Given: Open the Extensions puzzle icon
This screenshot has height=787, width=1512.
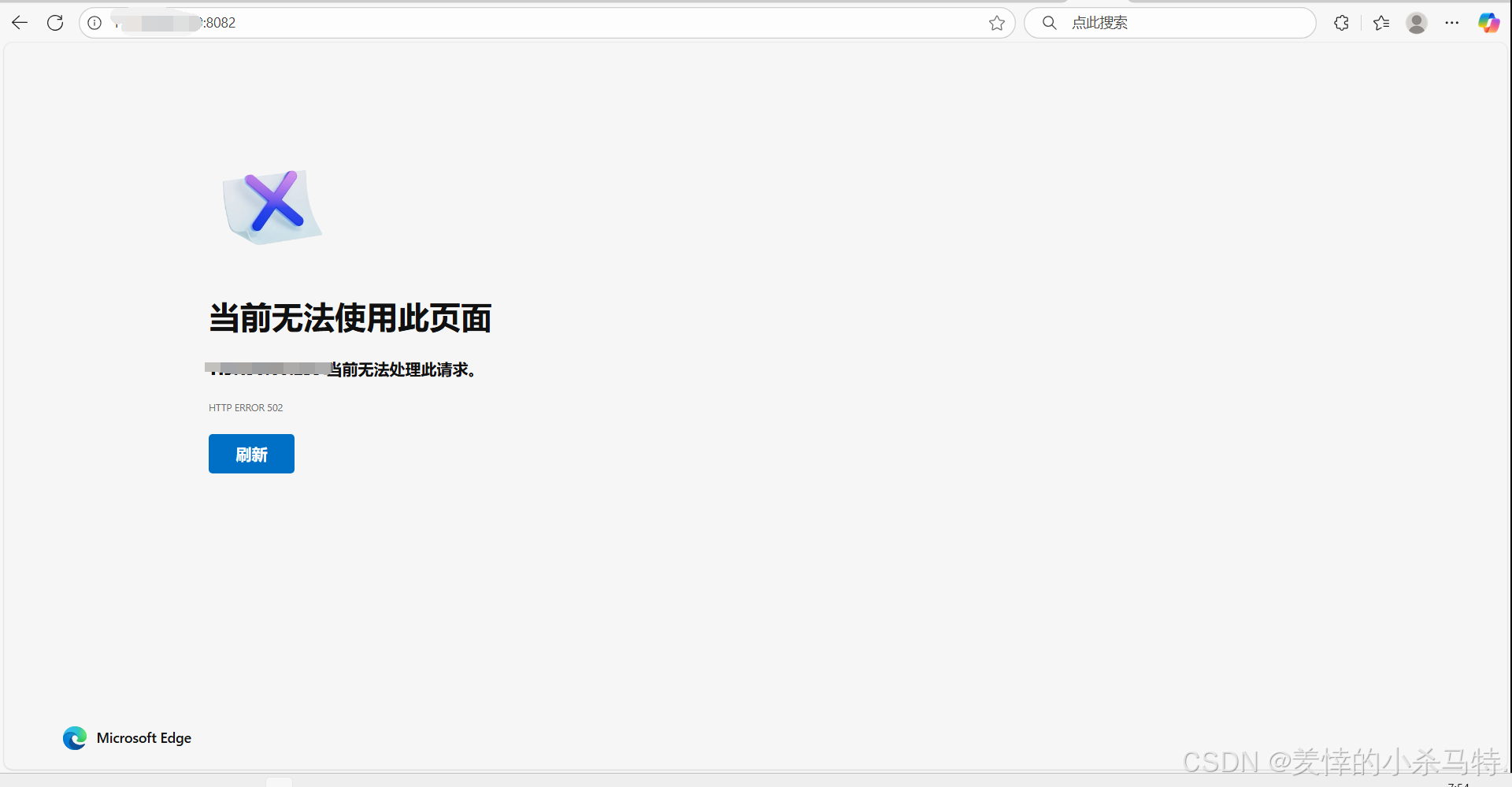Looking at the screenshot, I should click(1342, 23).
